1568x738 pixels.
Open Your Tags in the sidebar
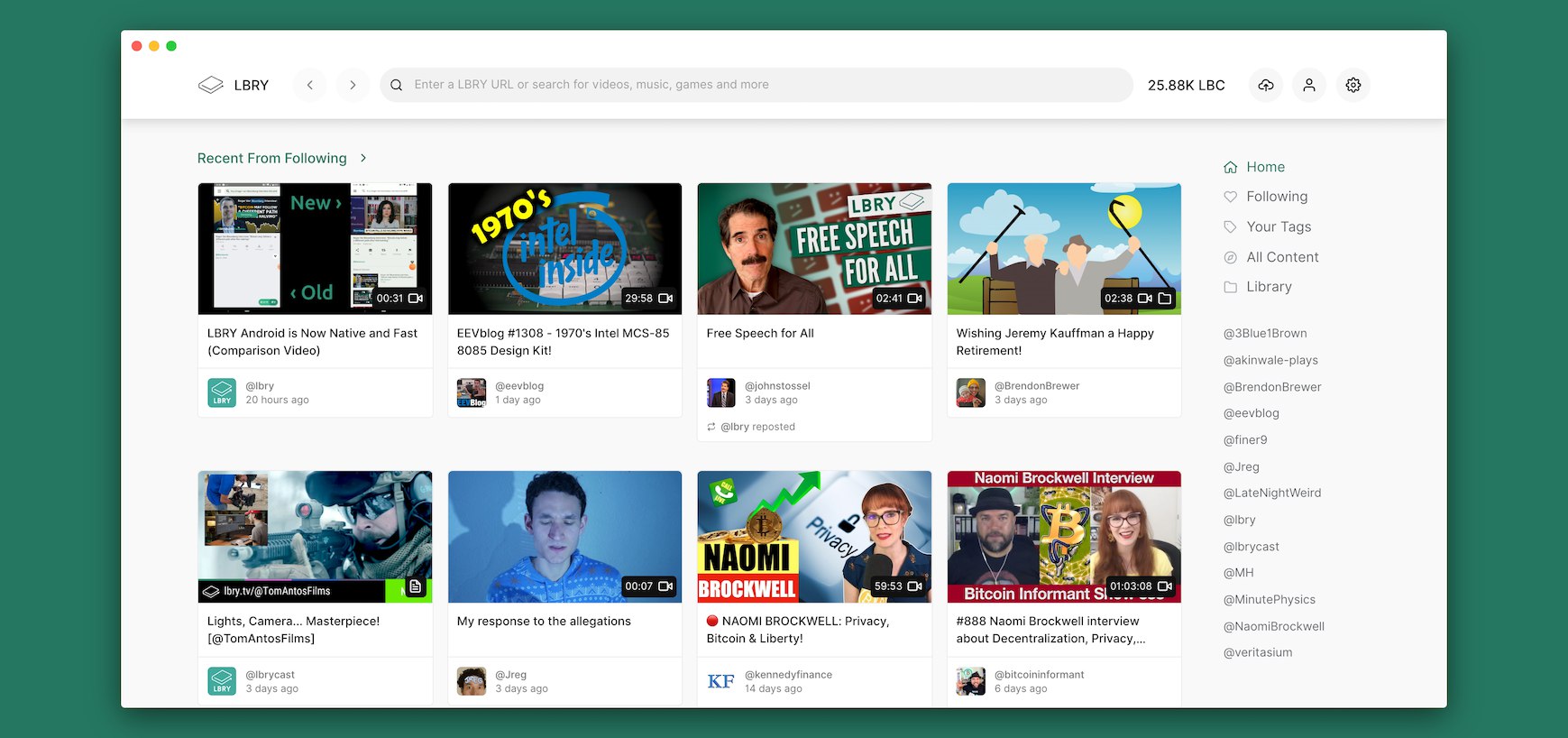pos(1267,227)
